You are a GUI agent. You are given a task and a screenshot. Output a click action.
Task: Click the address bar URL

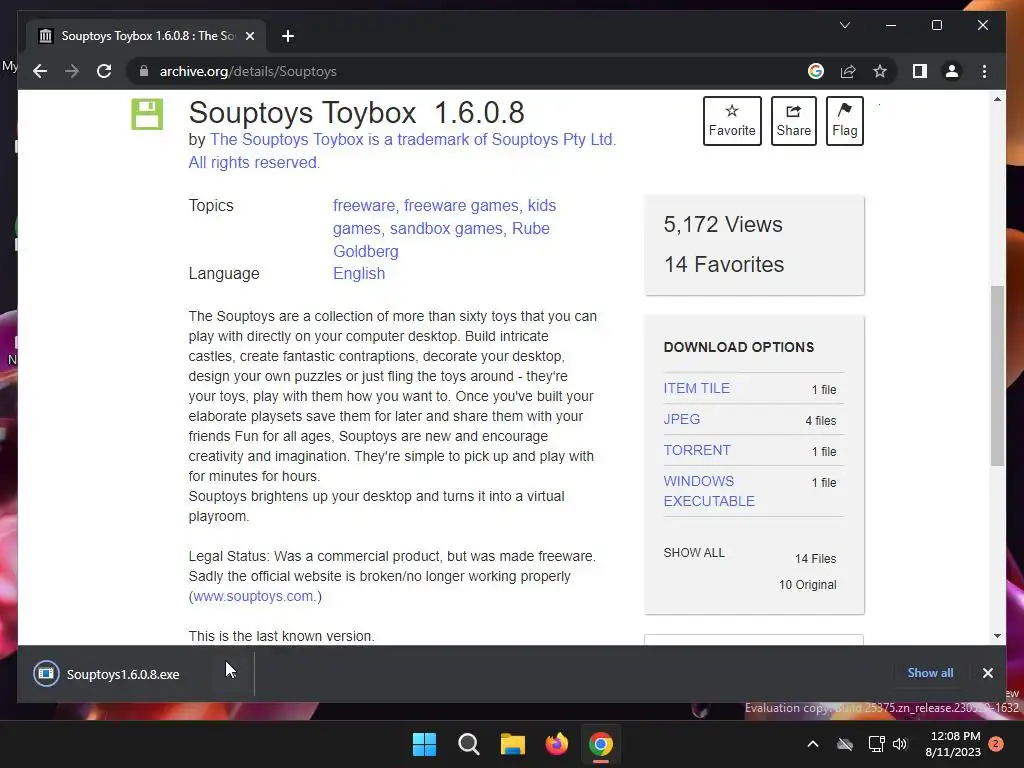[248, 71]
